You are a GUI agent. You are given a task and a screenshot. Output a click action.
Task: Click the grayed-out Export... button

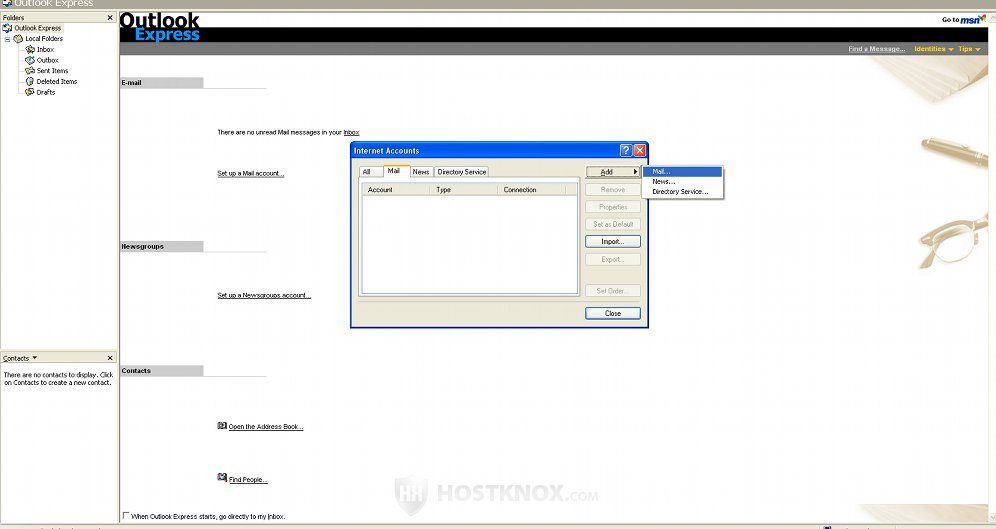pos(613,259)
